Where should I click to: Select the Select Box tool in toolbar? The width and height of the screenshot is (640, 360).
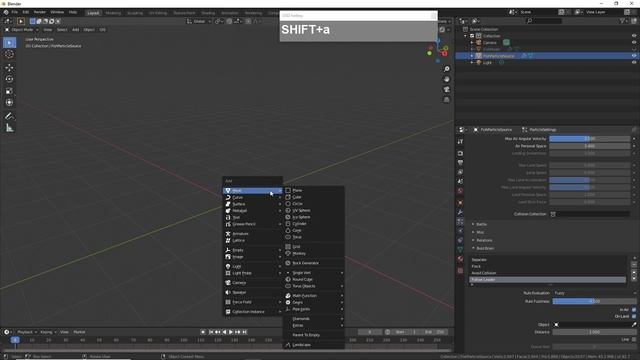(x=9, y=42)
